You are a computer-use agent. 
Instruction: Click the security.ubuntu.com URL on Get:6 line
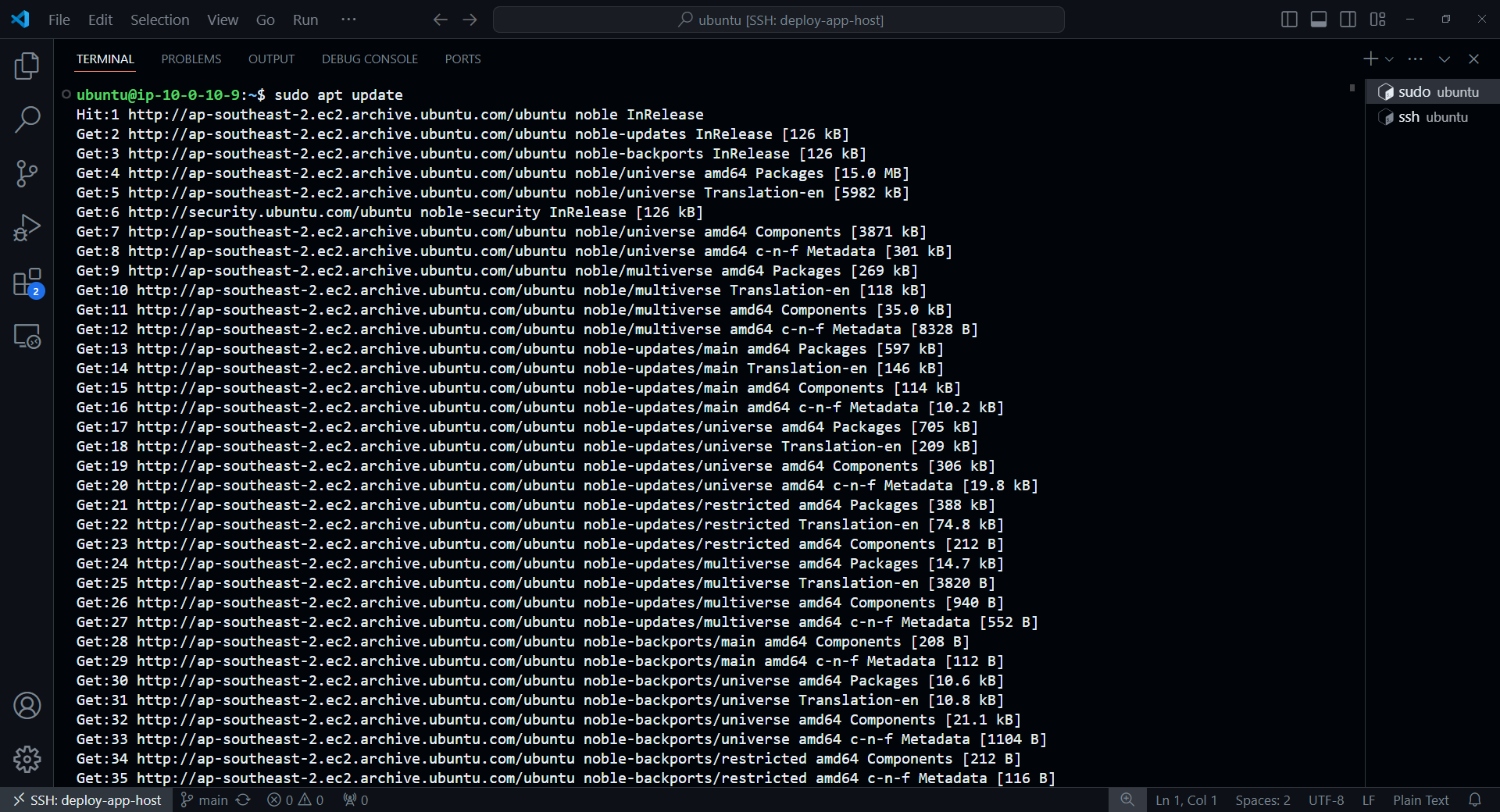click(x=270, y=212)
